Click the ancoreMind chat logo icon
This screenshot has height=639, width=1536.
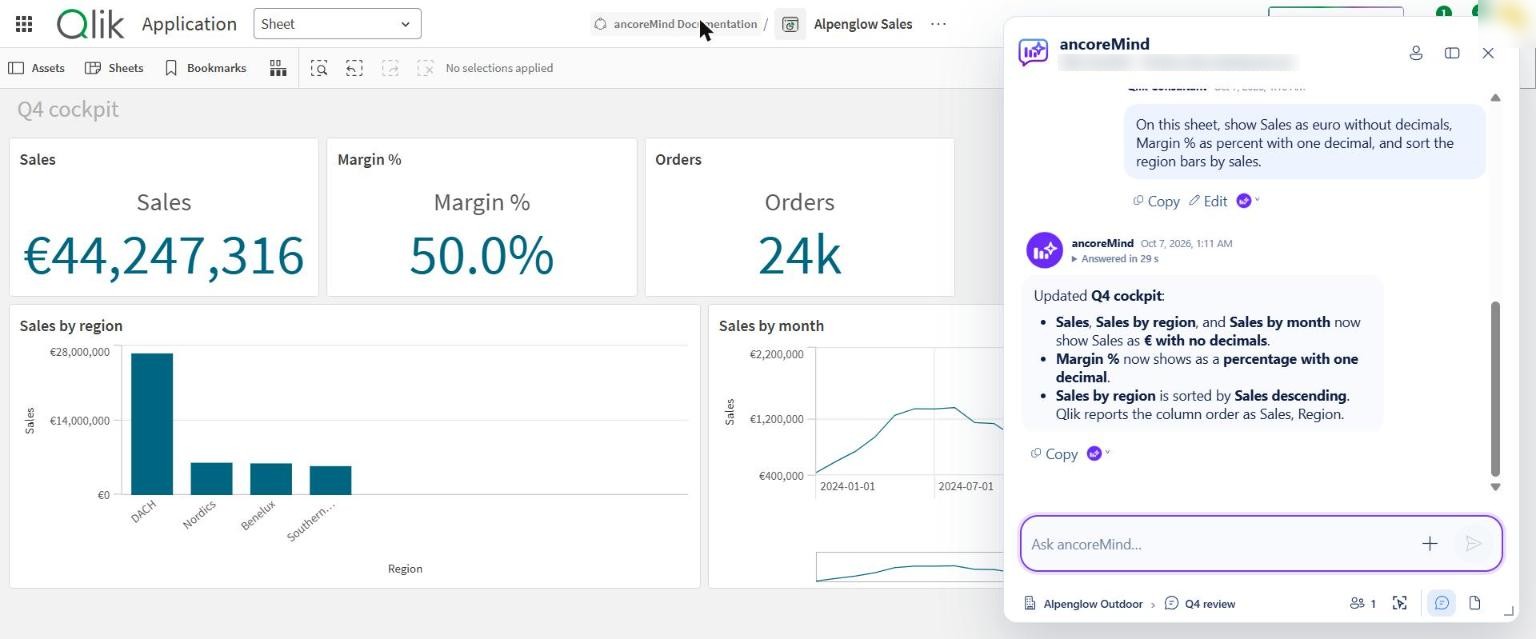1033,52
